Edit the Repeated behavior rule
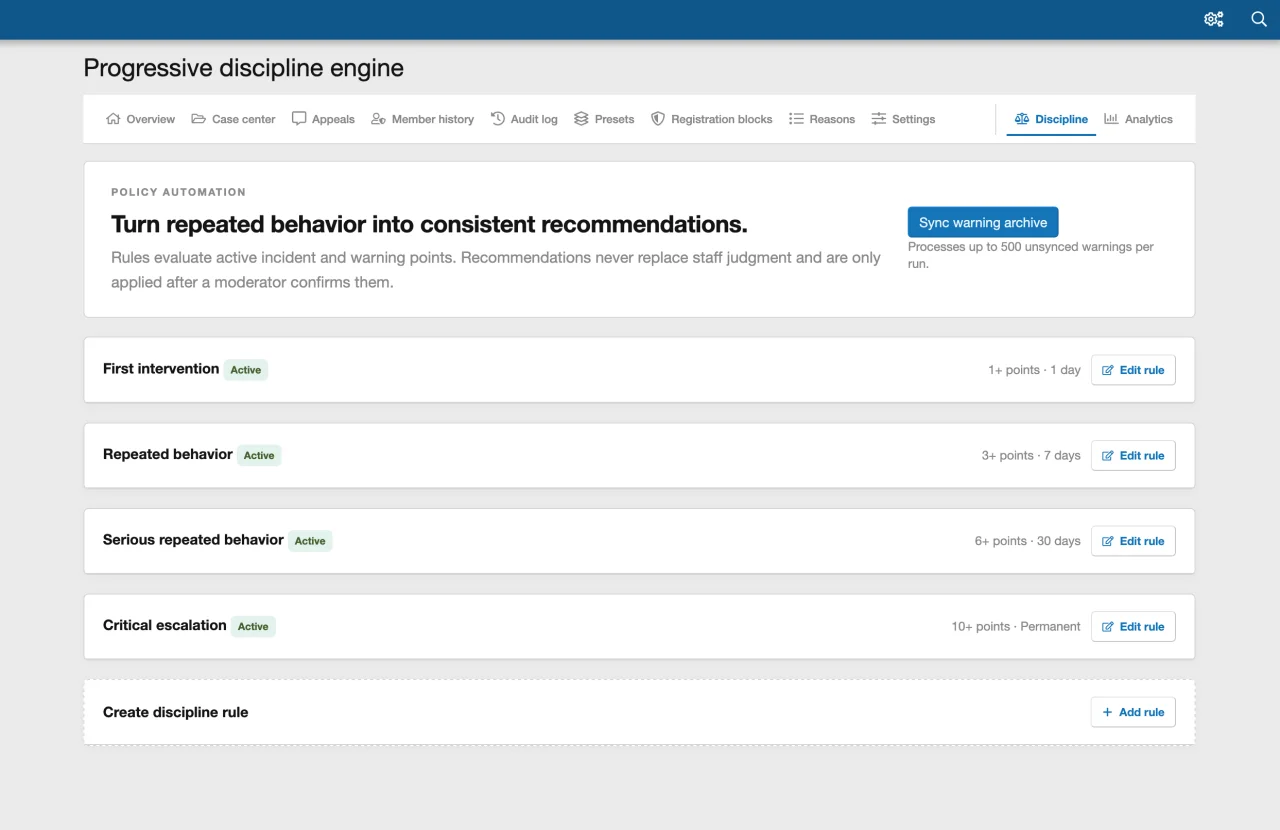Image resolution: width=1280 pixels, height=830 pixels. [1133, 456]
